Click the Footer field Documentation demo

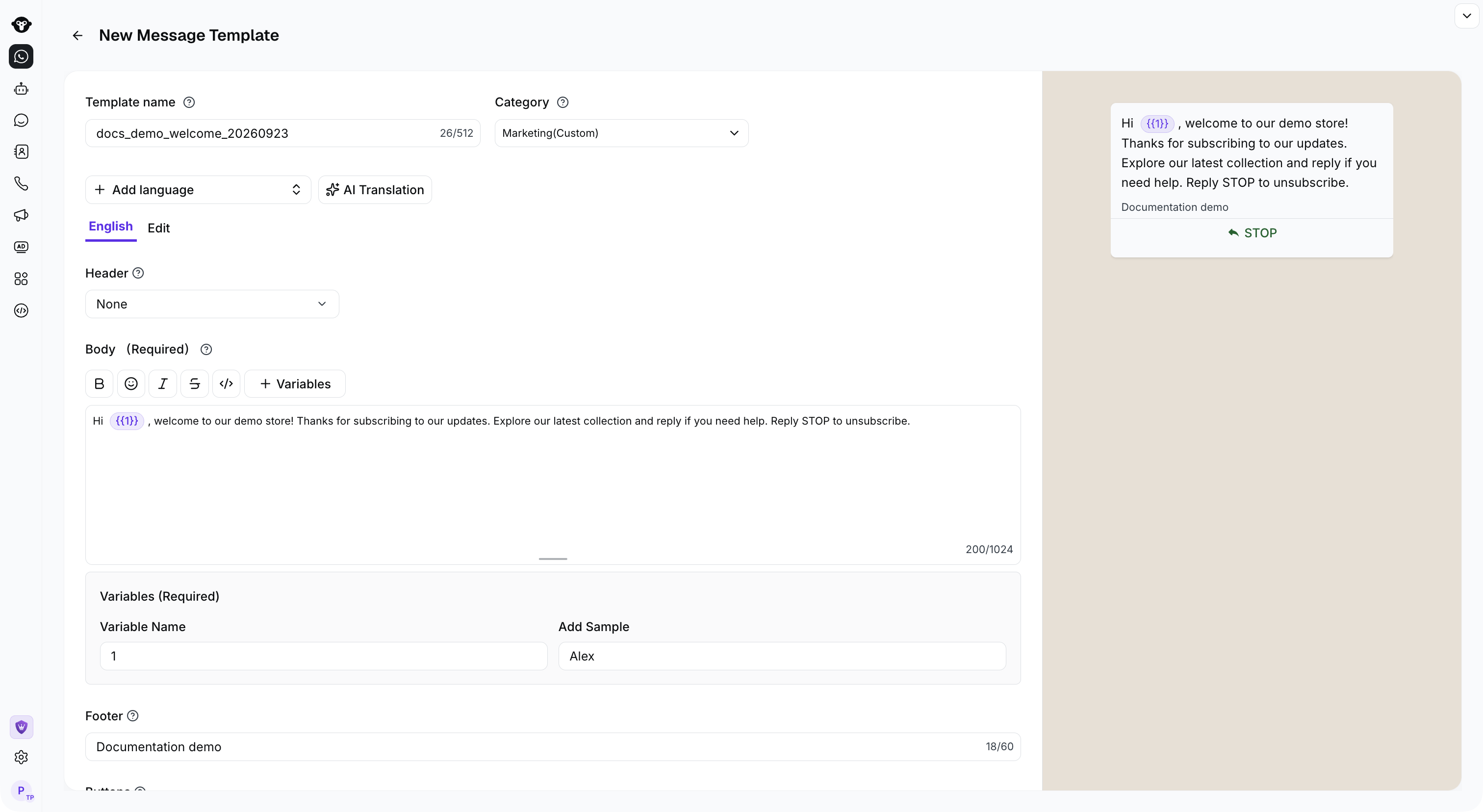553,747
